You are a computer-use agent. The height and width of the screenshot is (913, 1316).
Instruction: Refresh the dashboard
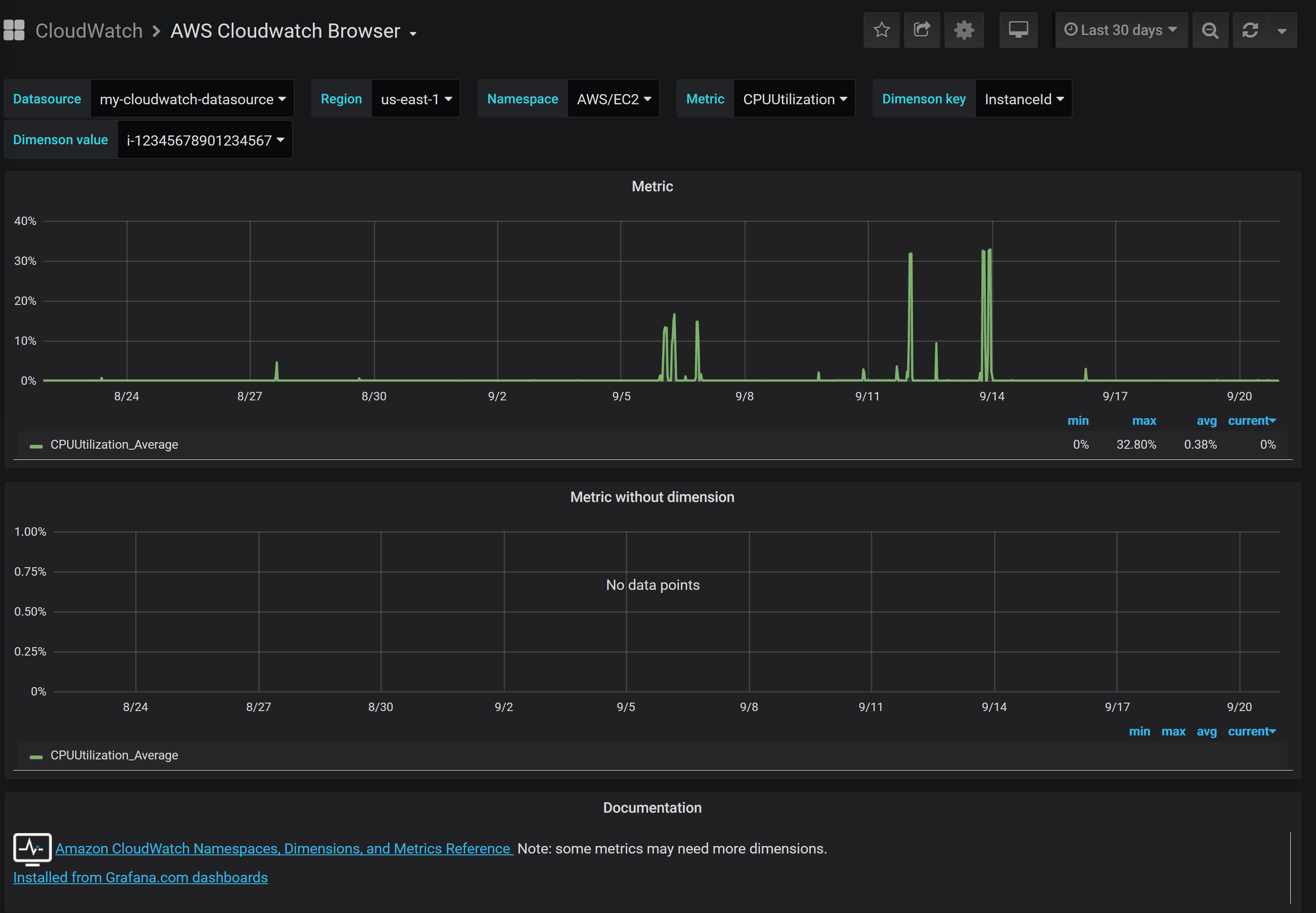tap(1250, 30)
